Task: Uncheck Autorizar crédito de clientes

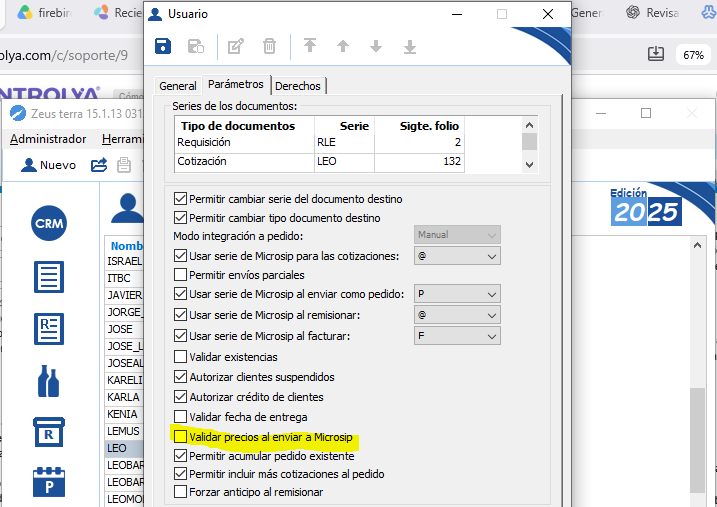Action: (x=181, y=396)
